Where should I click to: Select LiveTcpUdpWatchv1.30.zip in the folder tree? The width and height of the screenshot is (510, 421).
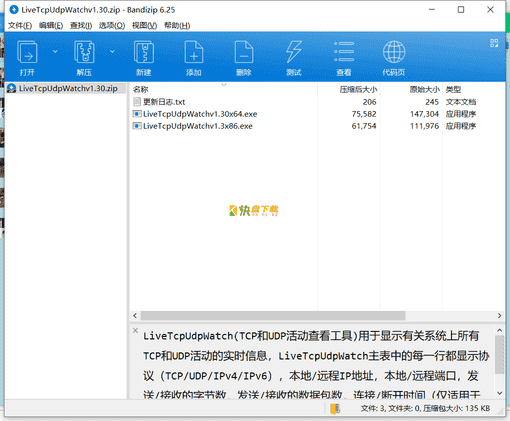(68, 88)
